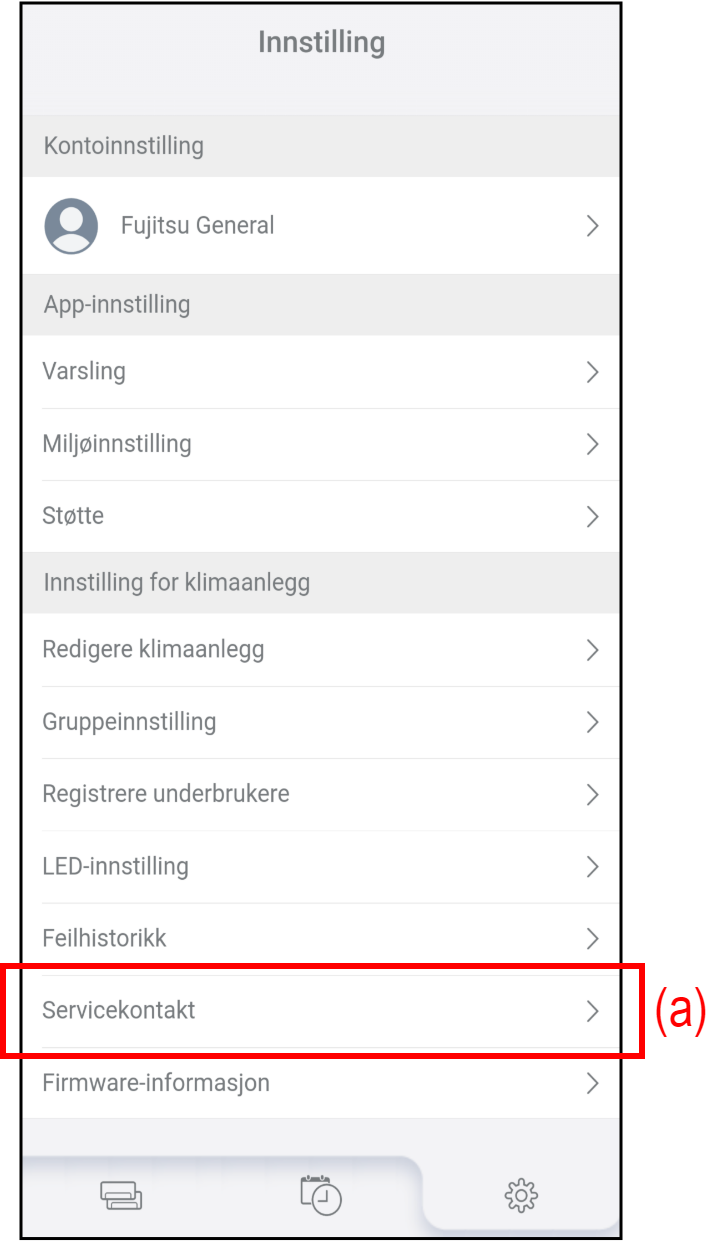Open the Fujitsu General account row

click(x=197, y=226)
